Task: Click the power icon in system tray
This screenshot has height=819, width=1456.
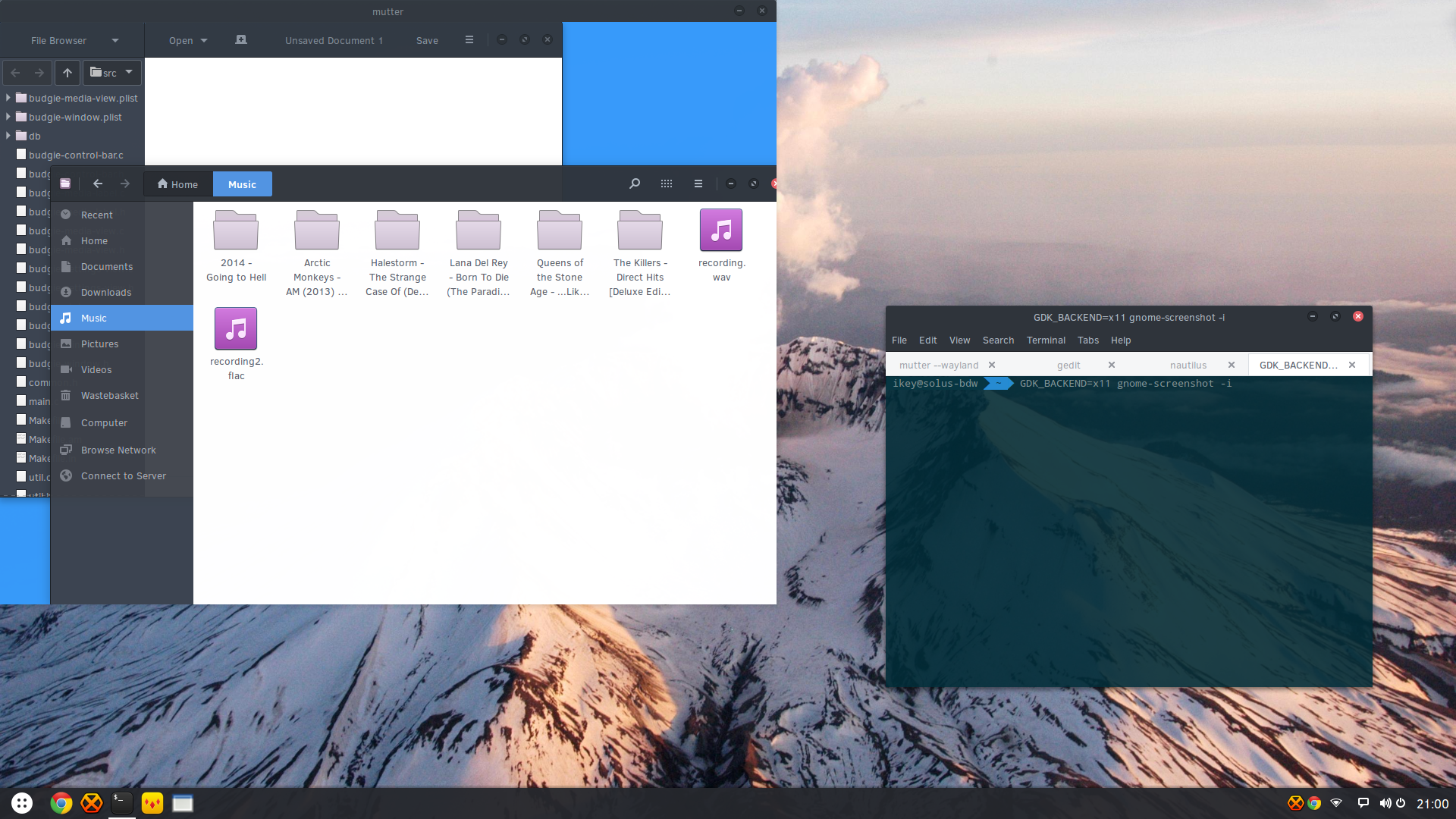Action: coord(1401,803)
